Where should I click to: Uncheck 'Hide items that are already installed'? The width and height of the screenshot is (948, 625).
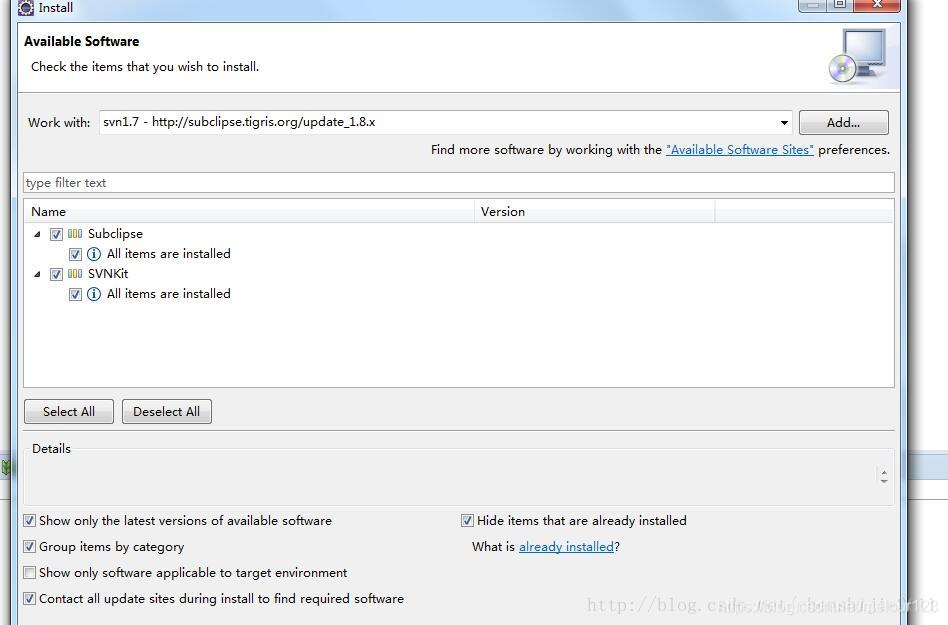[x=467, y=520]
